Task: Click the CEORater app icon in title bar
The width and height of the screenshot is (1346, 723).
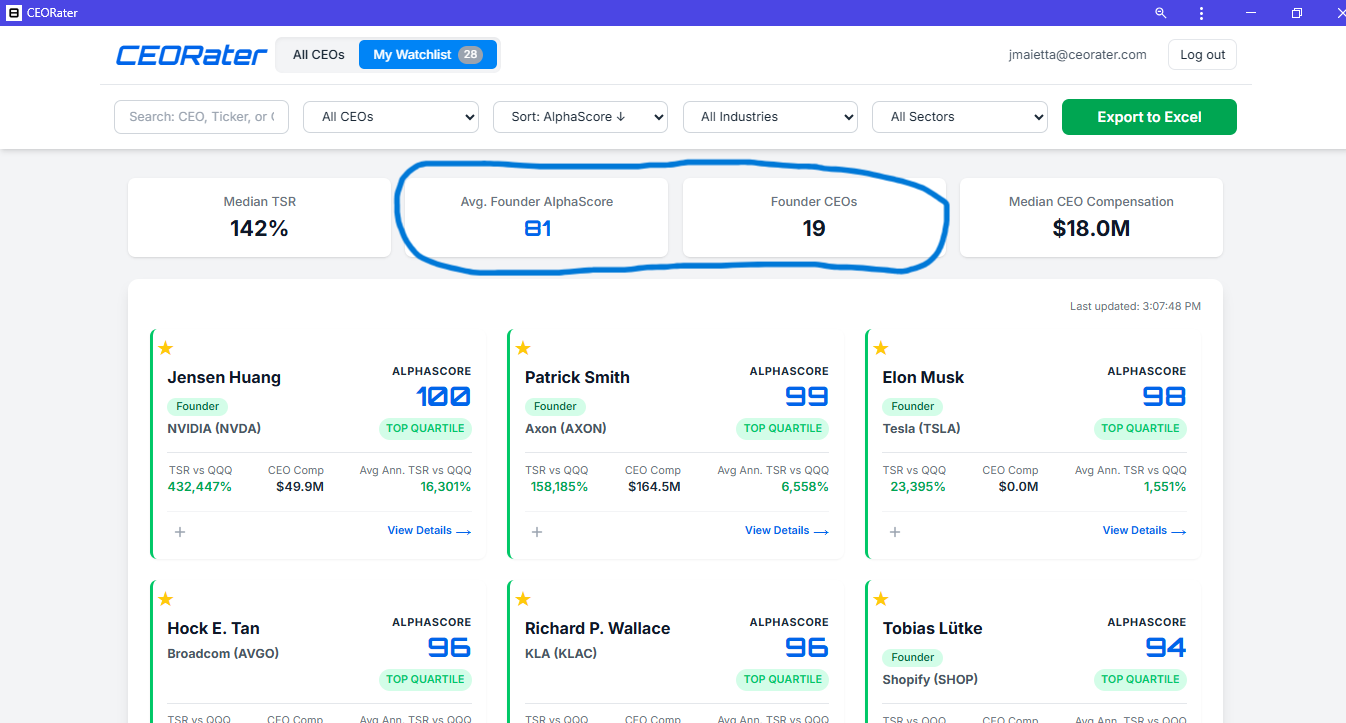Action: click(x=13, y=13)
